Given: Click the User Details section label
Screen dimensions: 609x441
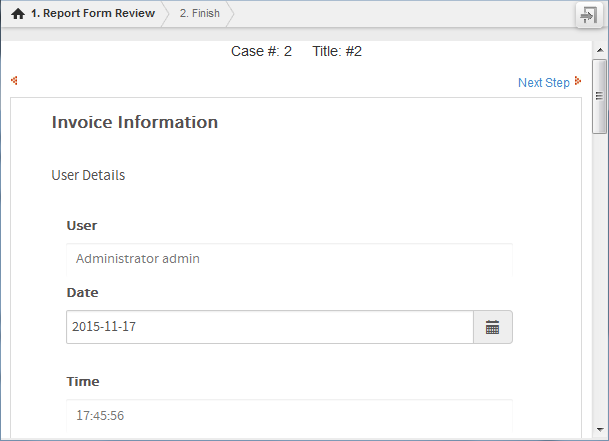Looking at the screenshot, I should (x=88, y=175).
